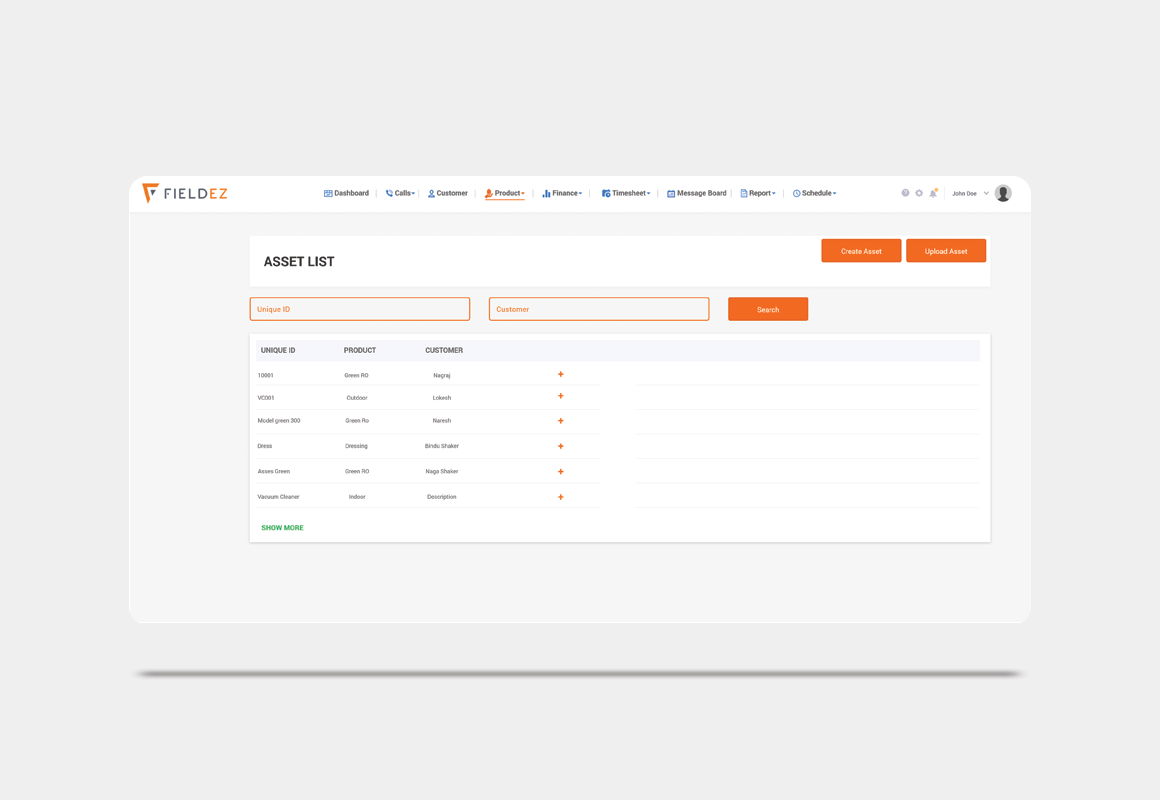Click the John Doe profile avatar

tap(1003, 193)
